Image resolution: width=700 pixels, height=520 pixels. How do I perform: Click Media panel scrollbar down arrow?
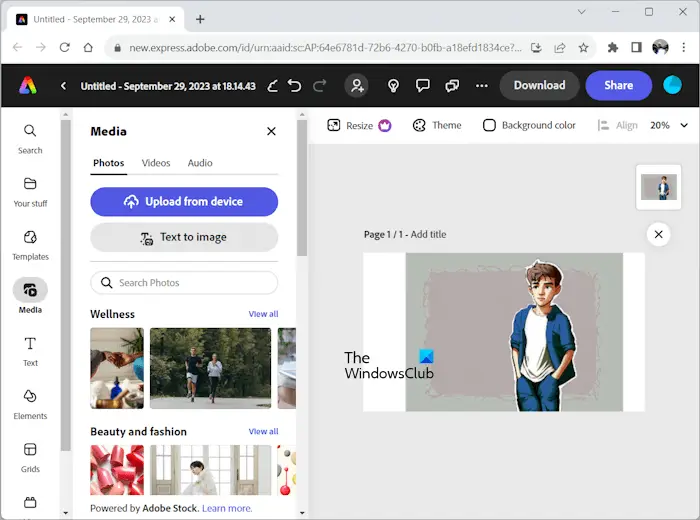[x=302, y=513]
